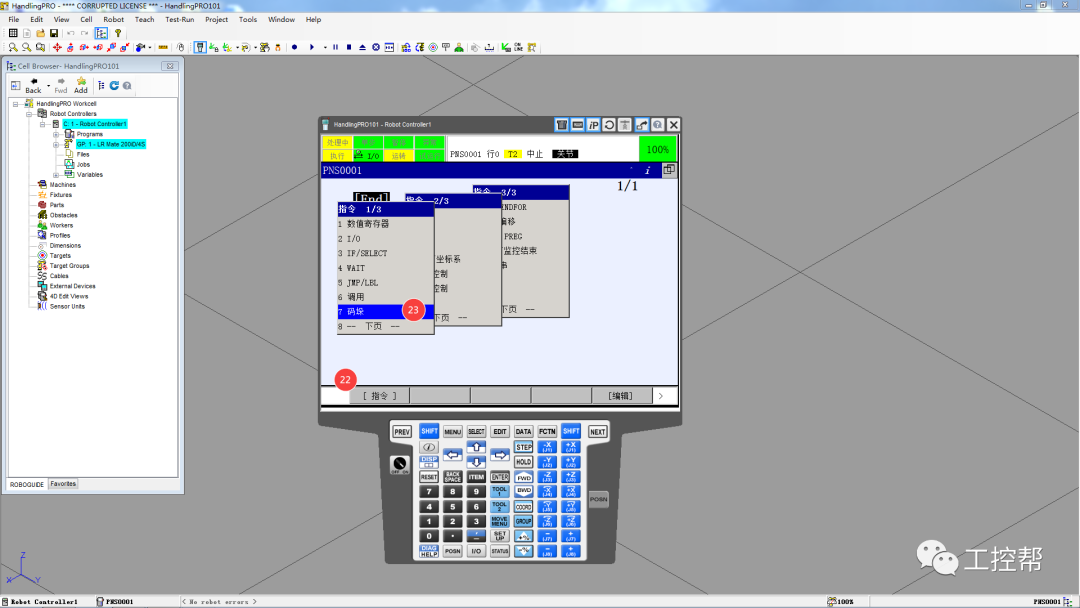Open the Test-Run menu
This screenshot has width=1080, height=608.
[x=180, y=19]
